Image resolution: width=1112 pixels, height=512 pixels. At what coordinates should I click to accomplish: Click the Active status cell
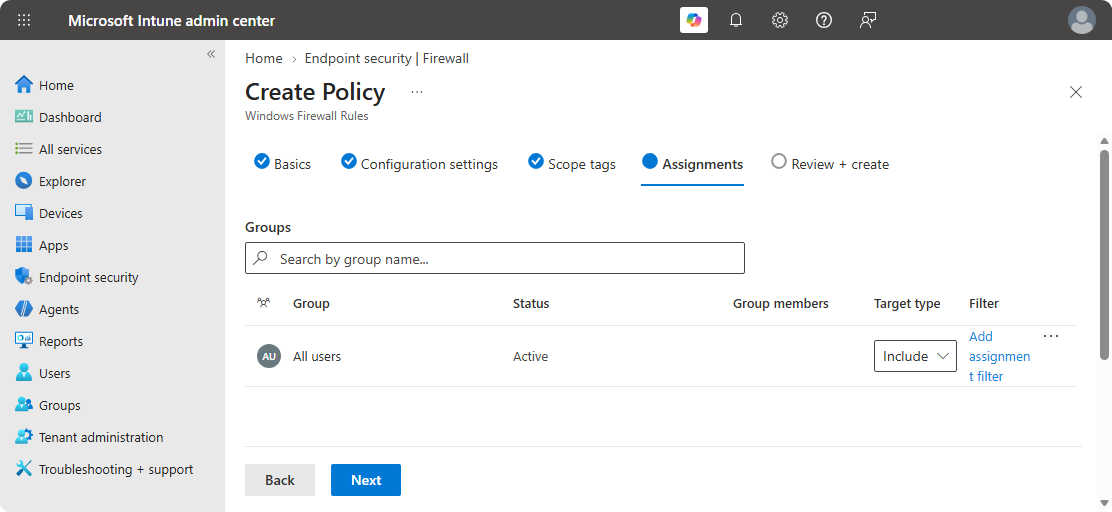[530, 357]
